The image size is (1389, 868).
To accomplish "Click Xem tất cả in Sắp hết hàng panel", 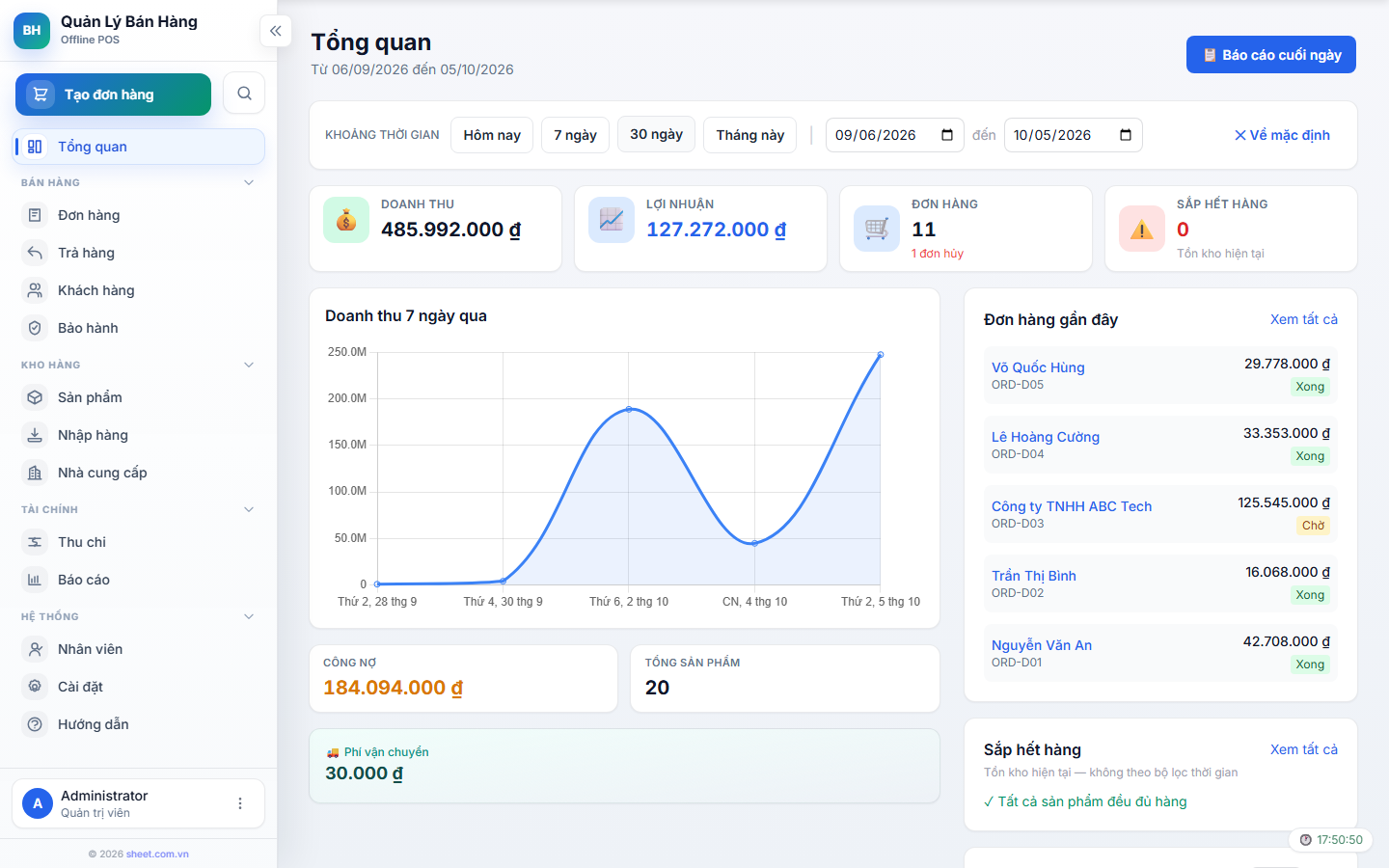I will (x=1304, y=749).
